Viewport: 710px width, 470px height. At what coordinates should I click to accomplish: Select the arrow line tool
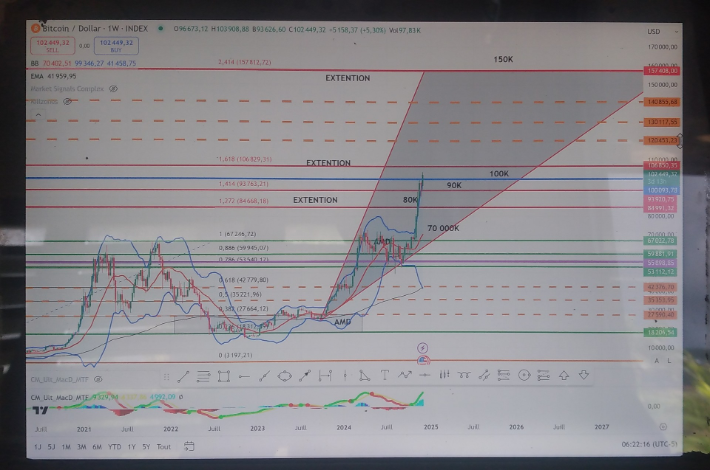[x=305, y=376]
